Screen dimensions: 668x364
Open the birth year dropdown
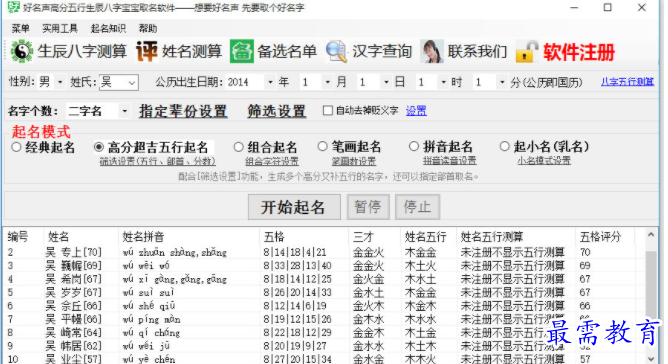point(270,82)
